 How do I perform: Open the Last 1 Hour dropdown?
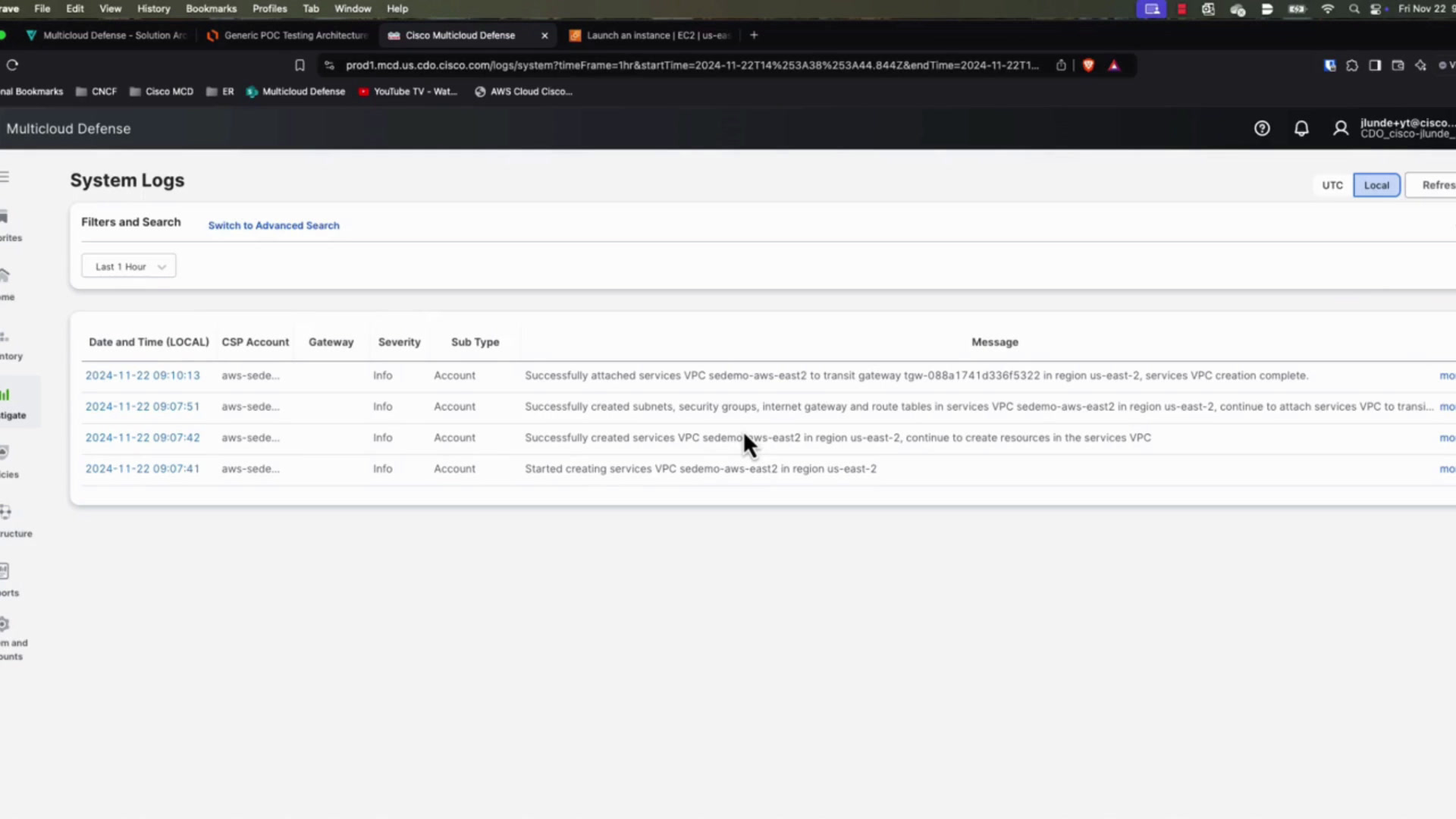129,266
